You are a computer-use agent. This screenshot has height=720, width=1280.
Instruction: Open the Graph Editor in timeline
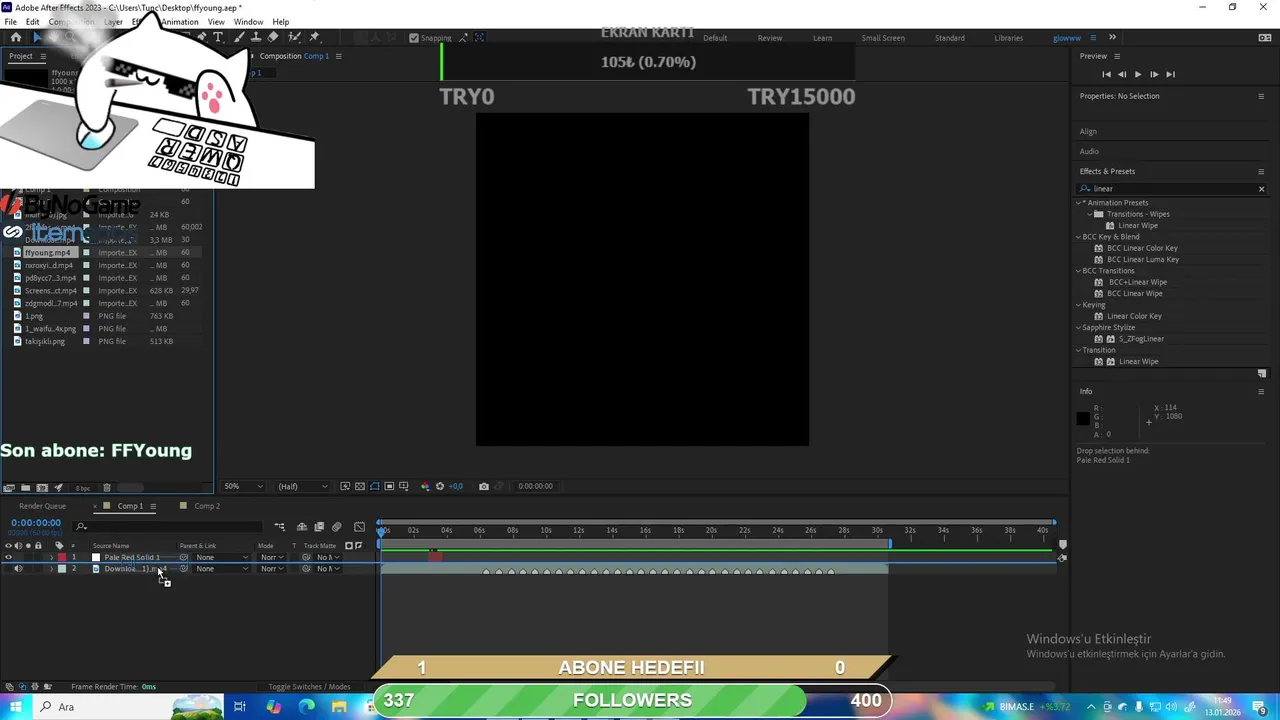(x=359, y=526)
